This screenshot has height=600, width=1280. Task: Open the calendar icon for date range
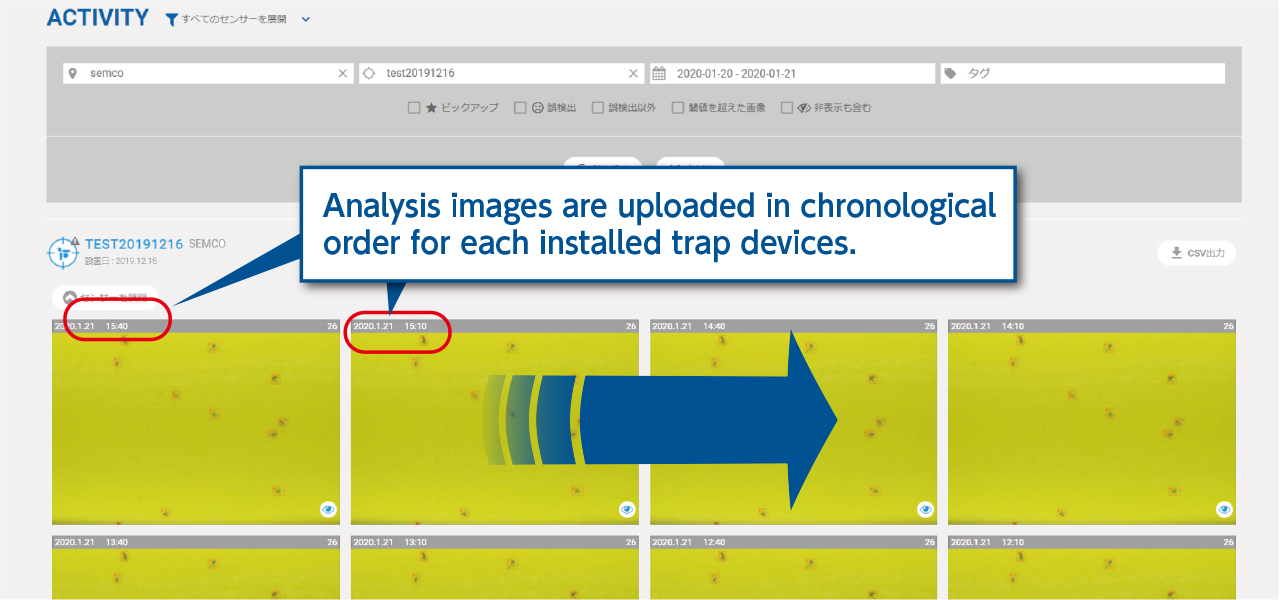tap(659, 73)
